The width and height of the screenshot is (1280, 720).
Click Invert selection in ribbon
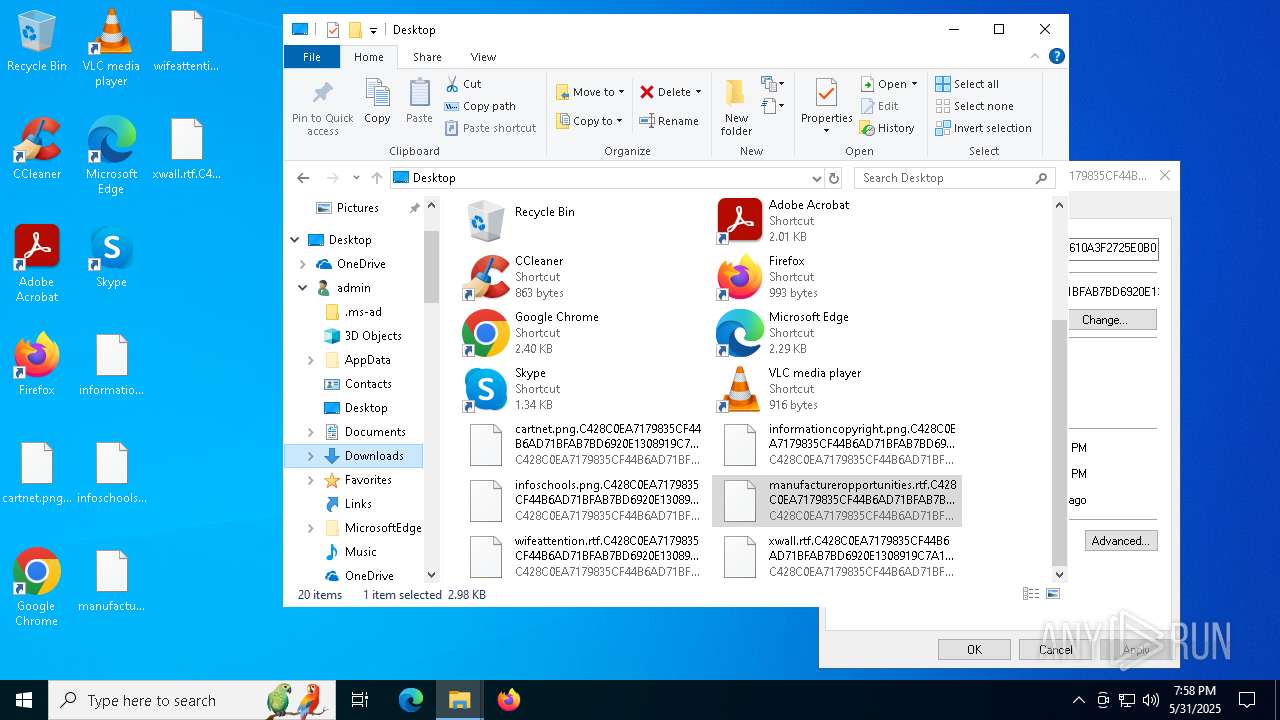(984, 128)
